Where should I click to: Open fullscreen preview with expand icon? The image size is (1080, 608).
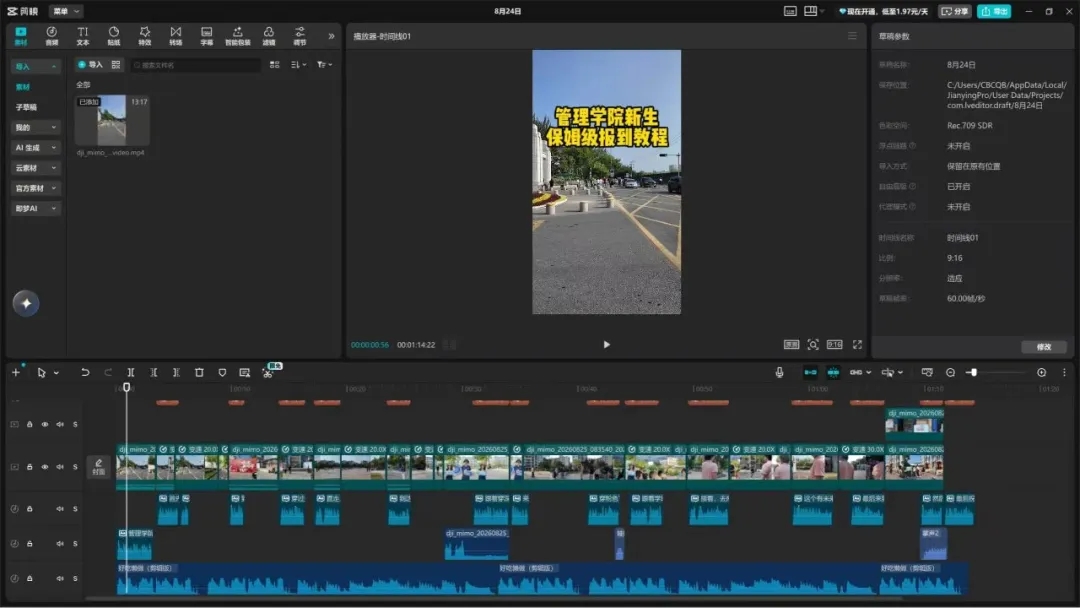coord(858,344)
